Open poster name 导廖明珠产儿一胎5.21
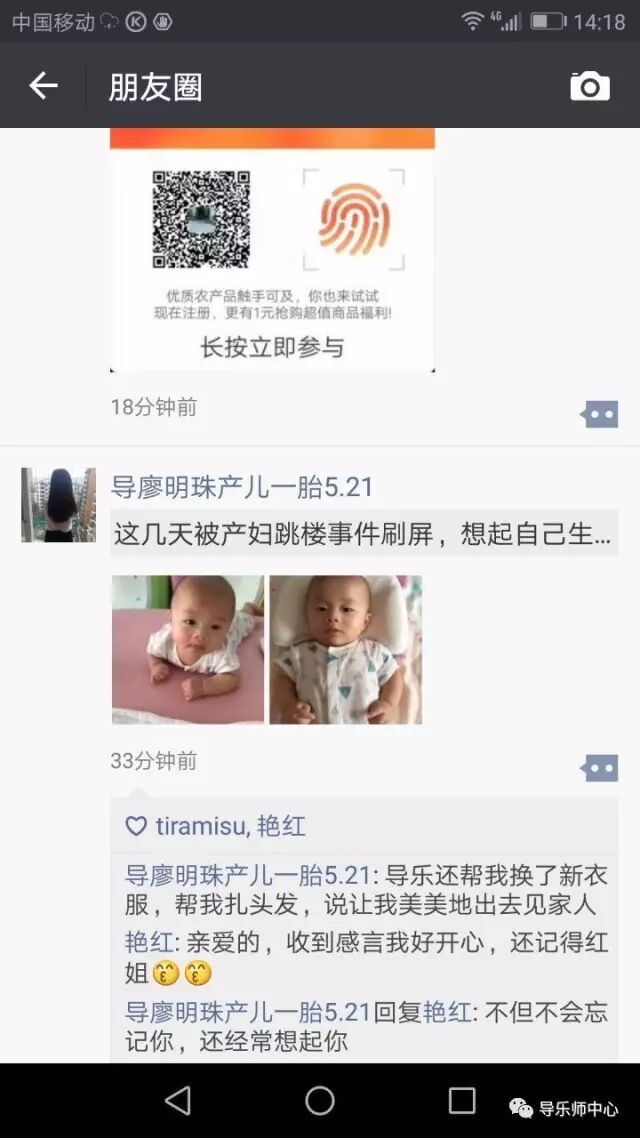The image size is (640, 1138). pyautogui.click(x=241, y=487)
